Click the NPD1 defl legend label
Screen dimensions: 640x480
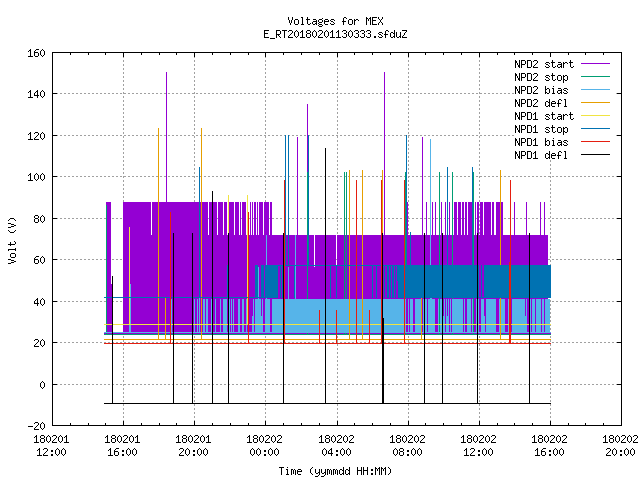541,155
